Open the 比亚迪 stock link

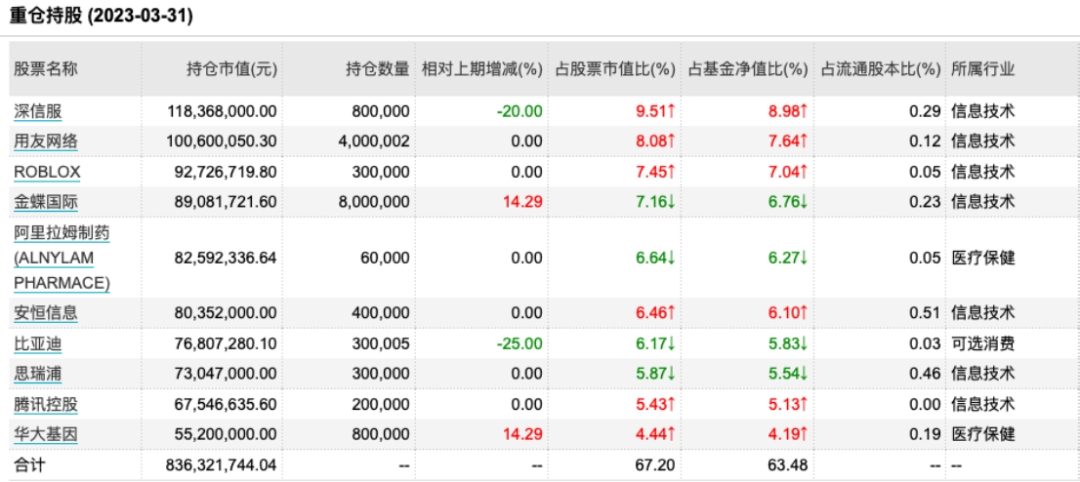[x=37, y=344]
